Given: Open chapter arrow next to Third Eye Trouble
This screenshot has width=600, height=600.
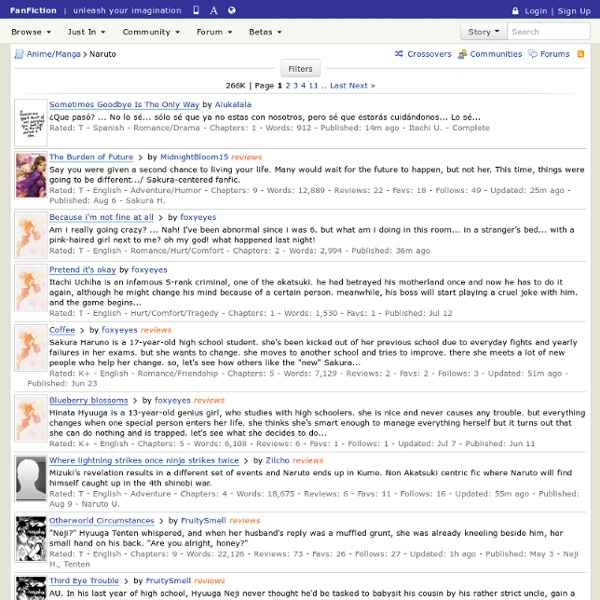Looking at the screenshot, I should pos(126,581).
